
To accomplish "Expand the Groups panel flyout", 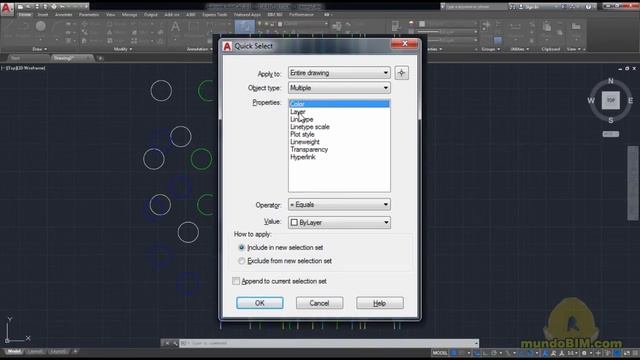I will click(x=491, y=49).
